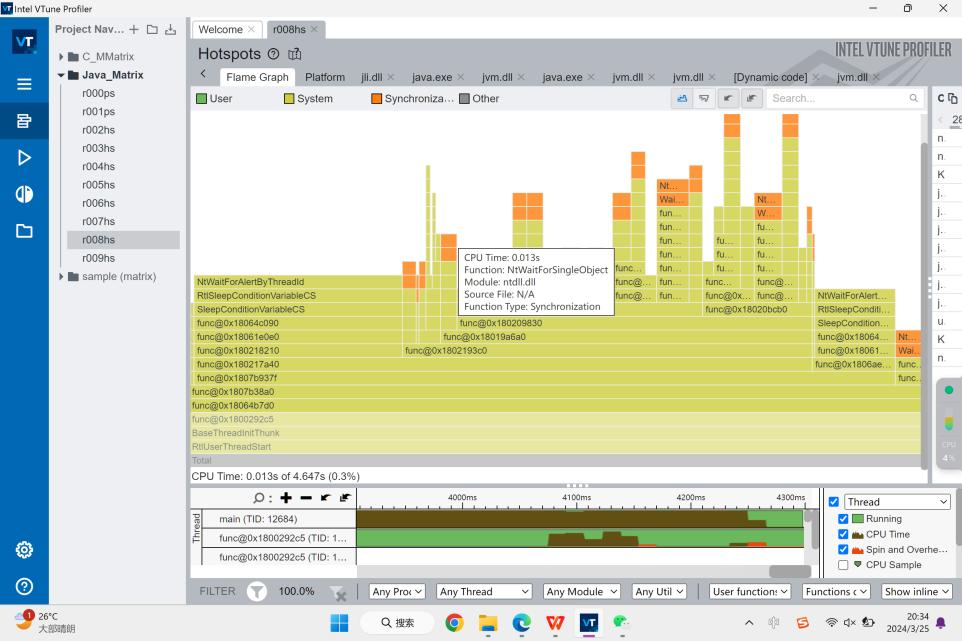The height and width of the screenshot is (641, 962).
Task: Open the Settings gear in sidebar
Action: pyautogui.click(x=24, y=550)
